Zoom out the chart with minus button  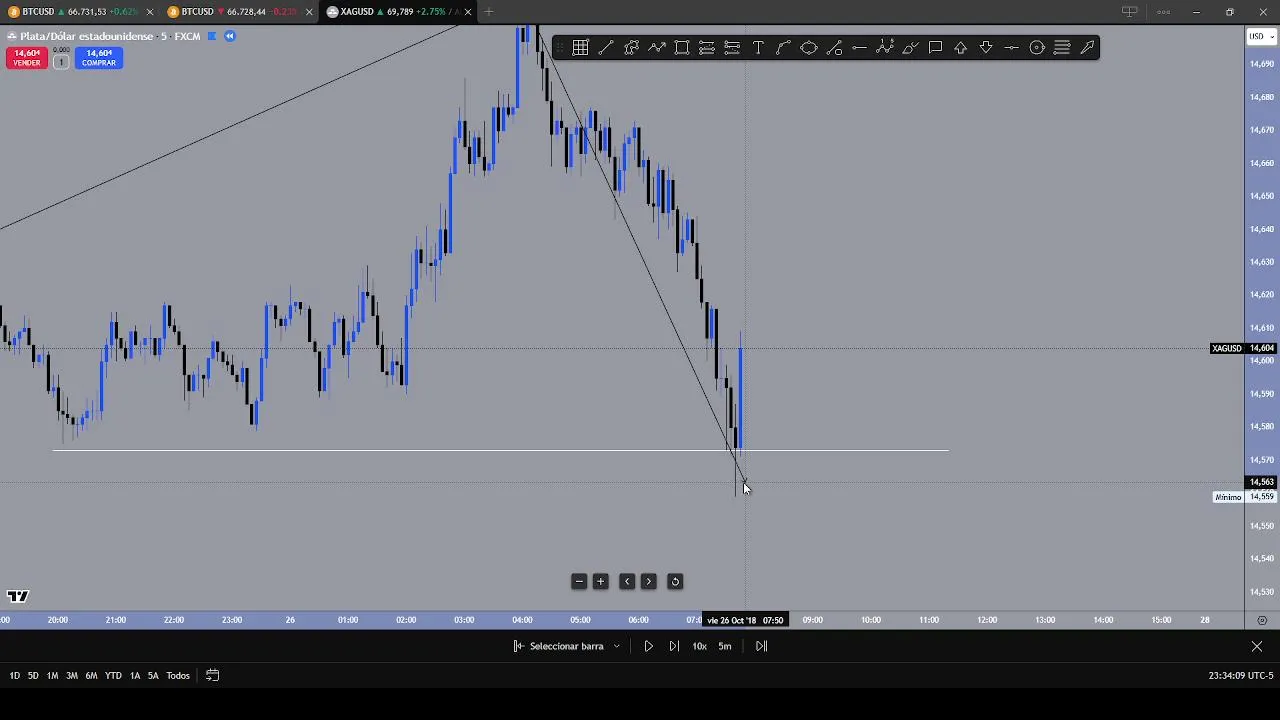click(579, 581)
